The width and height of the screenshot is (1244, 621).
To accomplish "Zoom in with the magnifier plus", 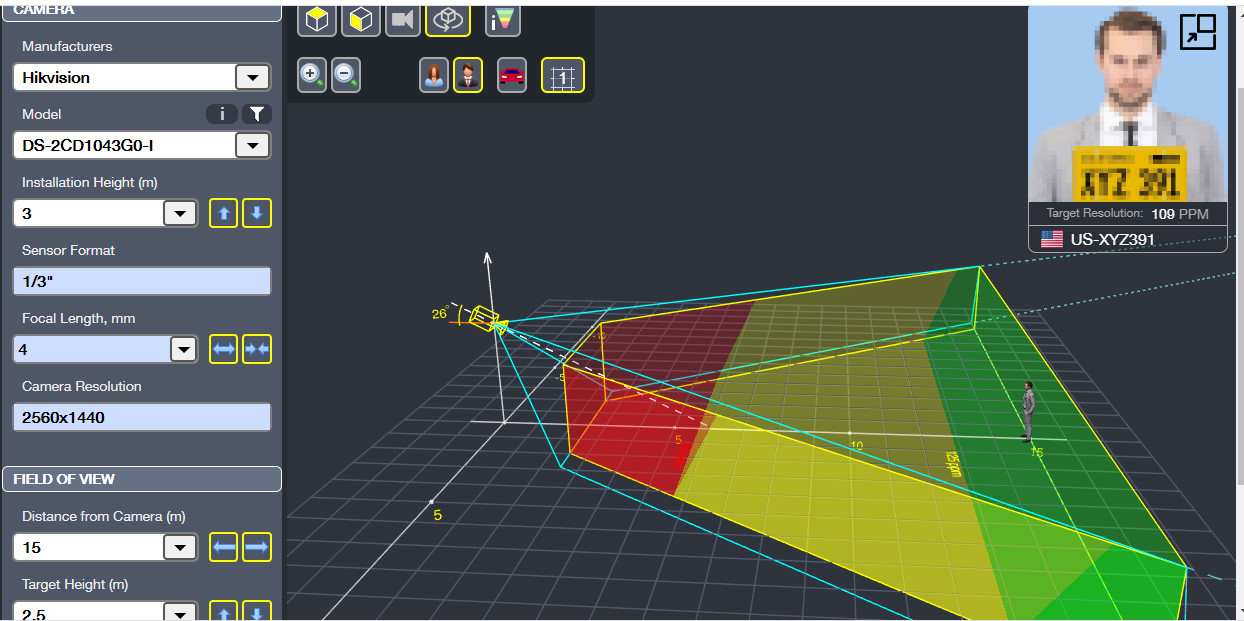I will pos(312,75).
